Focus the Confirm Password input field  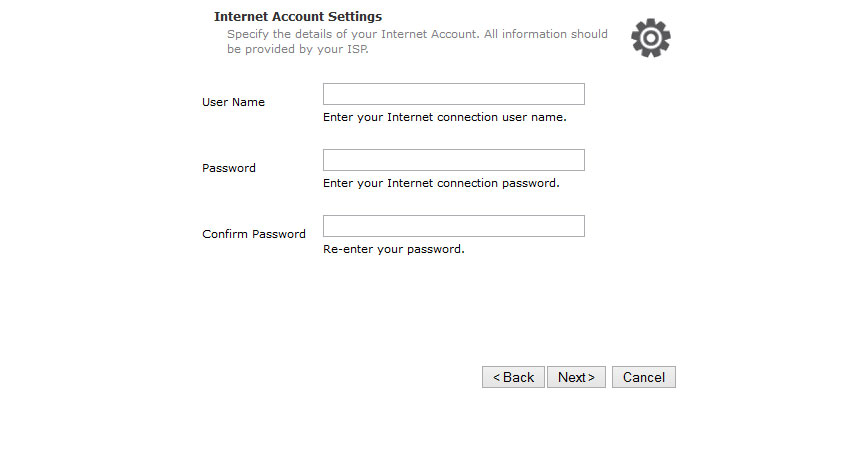click(453, 226)
